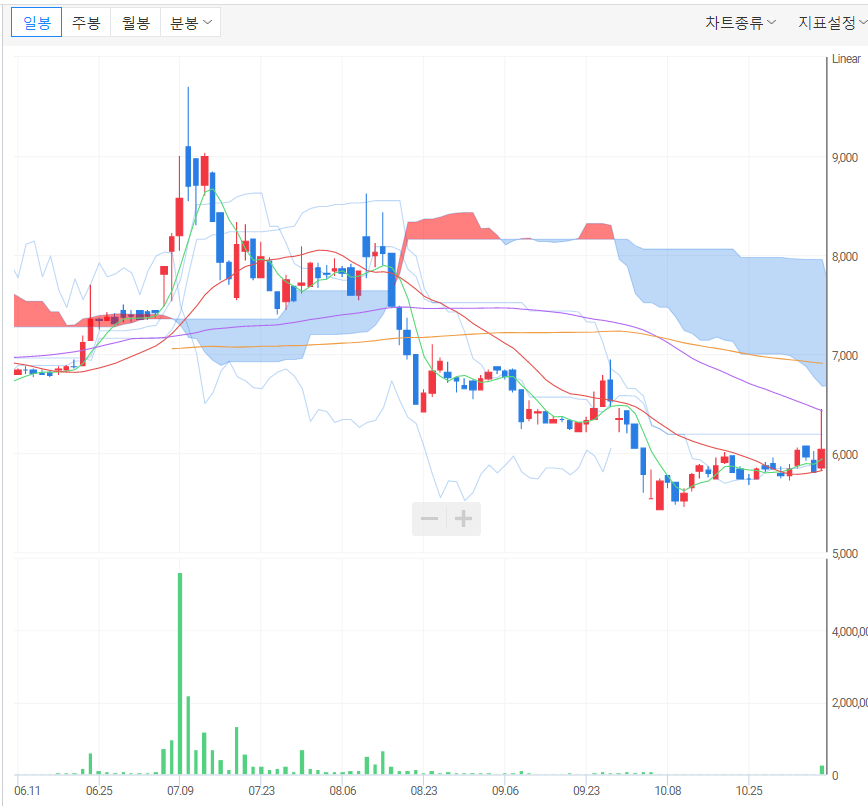Open the 분봉 minute chart dropdown
Screen dimensions: 868x806
[x=190, y=22]
